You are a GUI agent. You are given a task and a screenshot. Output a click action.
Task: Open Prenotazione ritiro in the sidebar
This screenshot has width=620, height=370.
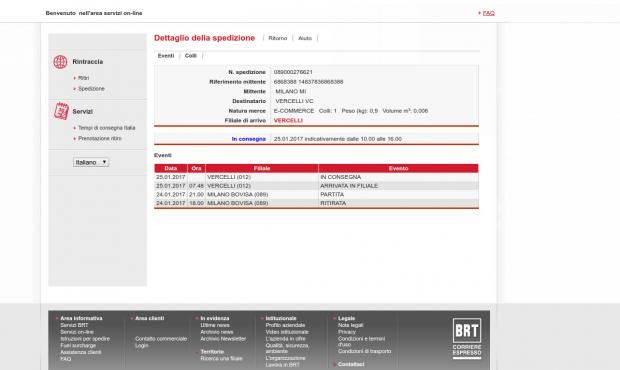(x=100, y=138)
